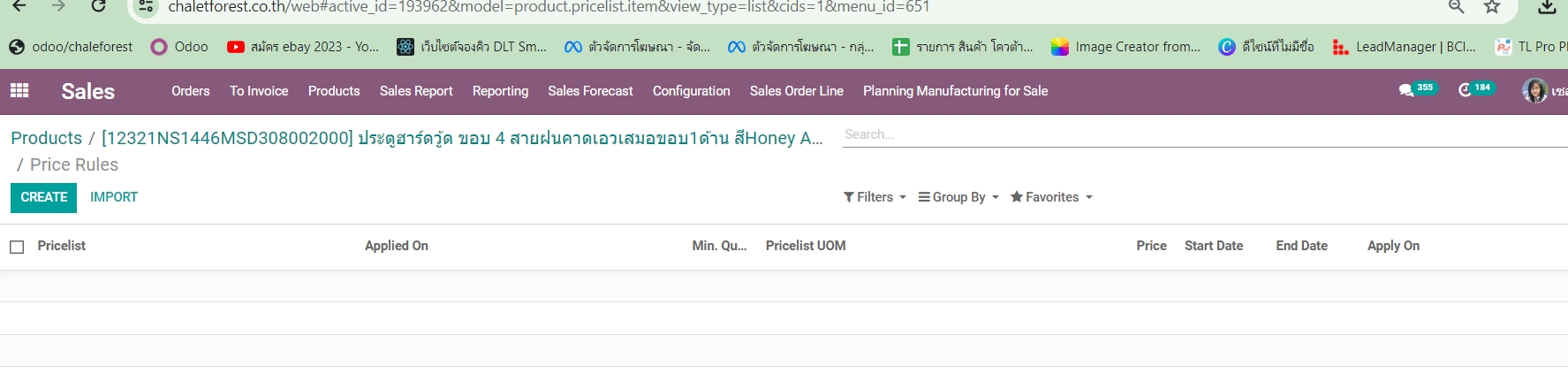Expand the Favorites dropdown
The width and height of the screenshot is (1568, 389).
[x=1051, y=197]
